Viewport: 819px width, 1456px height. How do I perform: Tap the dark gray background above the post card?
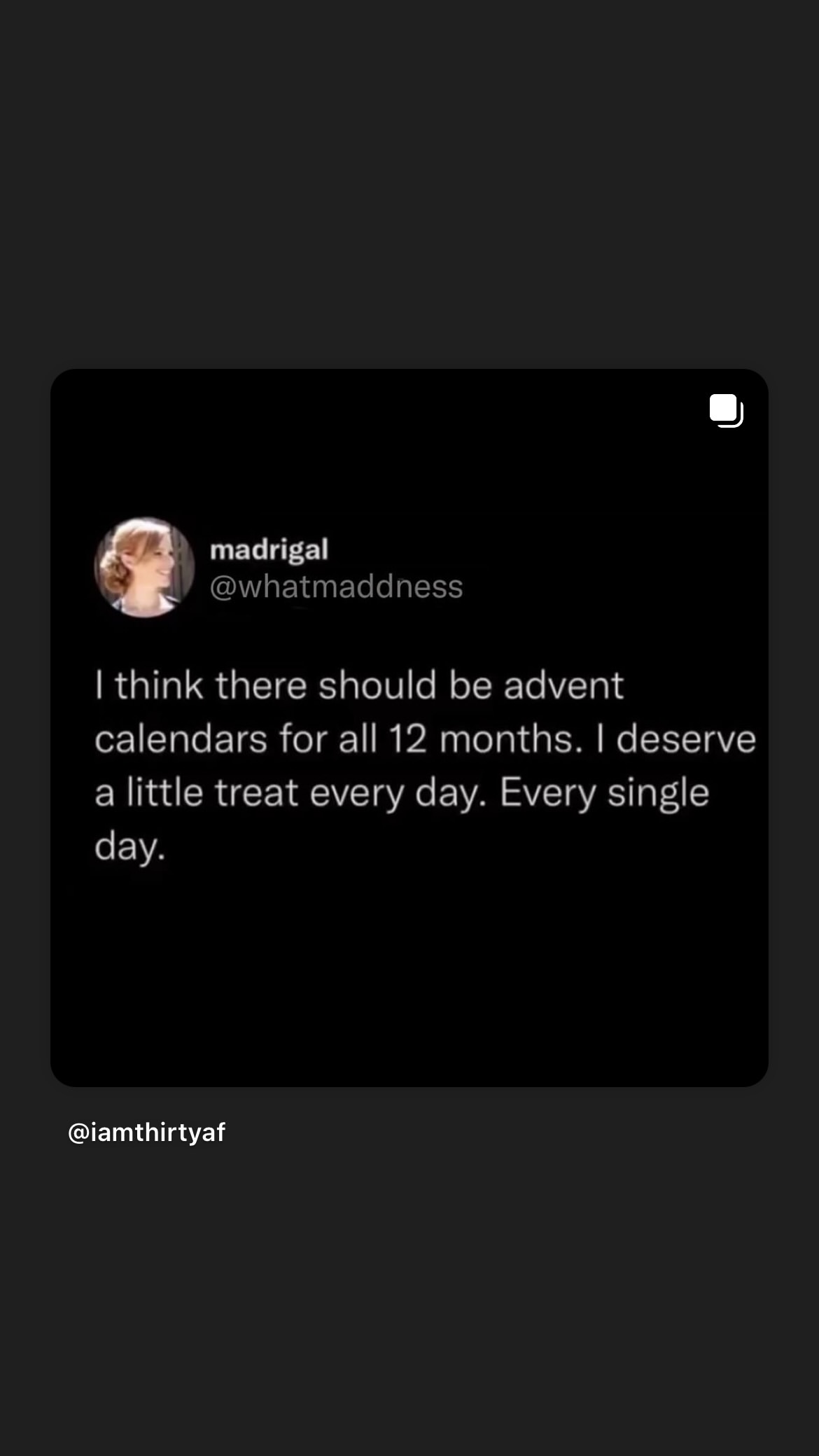(409, 182)
